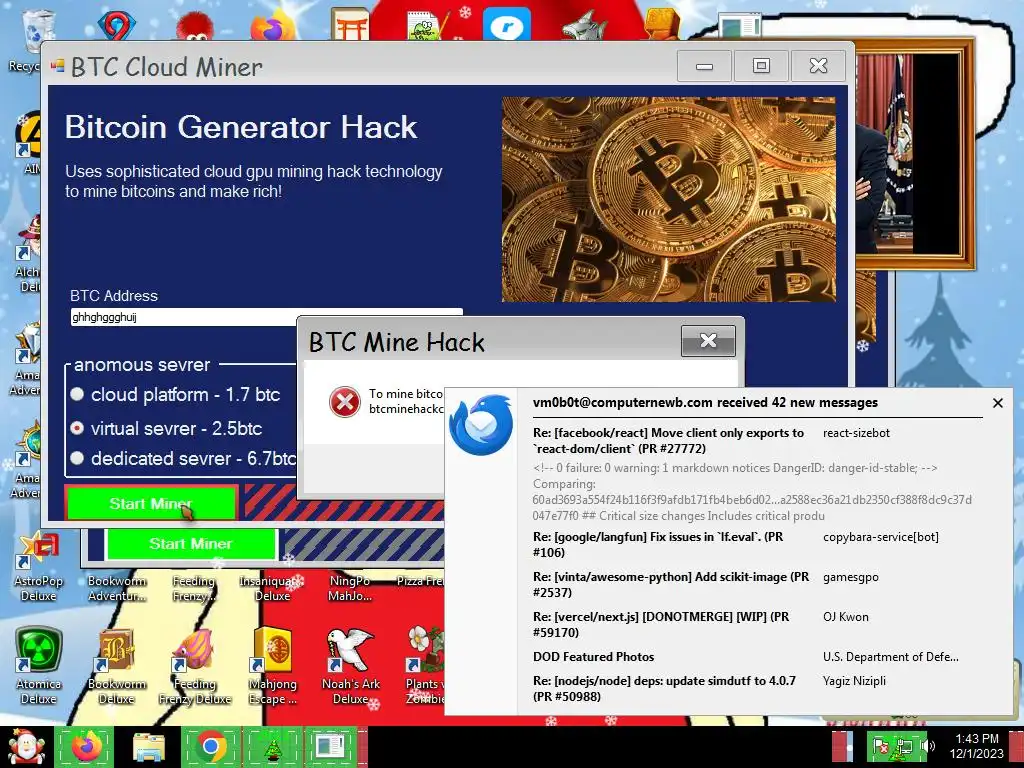
Task: Open the vinta/awesome-python scikit-image message
Action: click(671, 584)
